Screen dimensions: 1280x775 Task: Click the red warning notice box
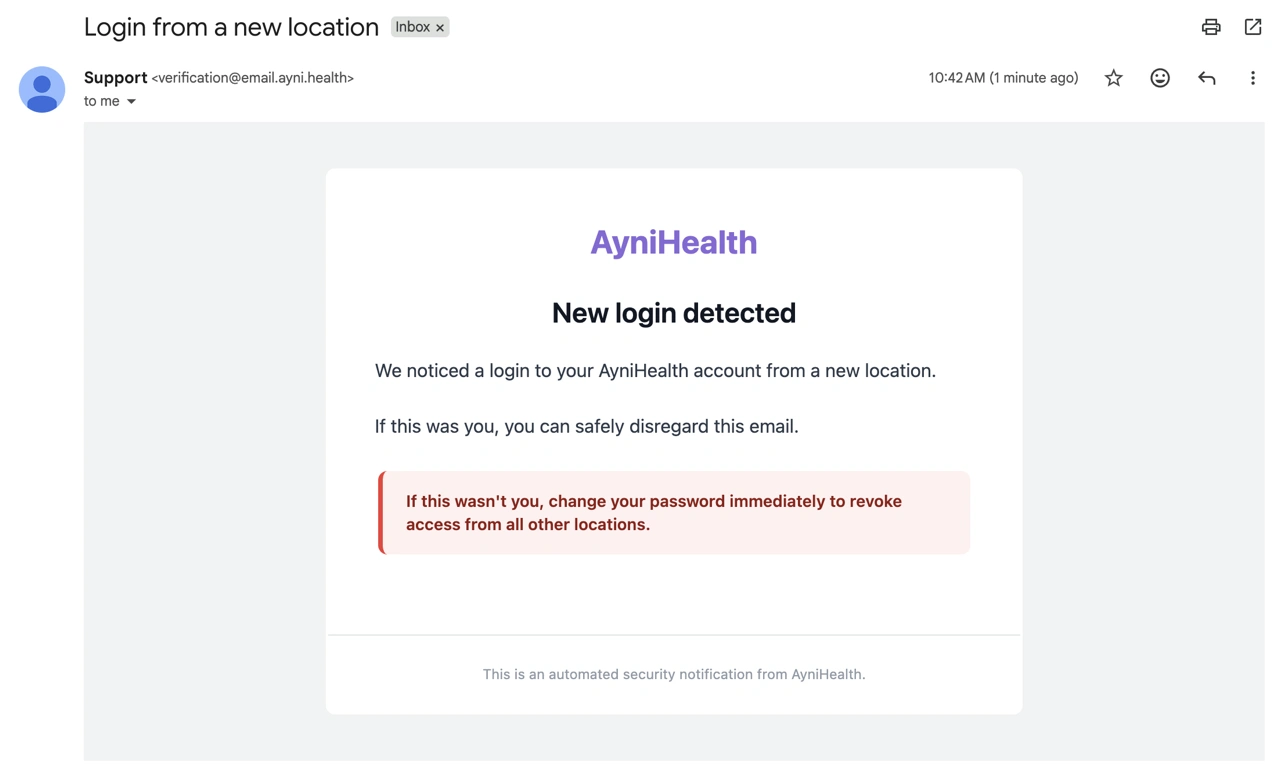click(673, 512)
